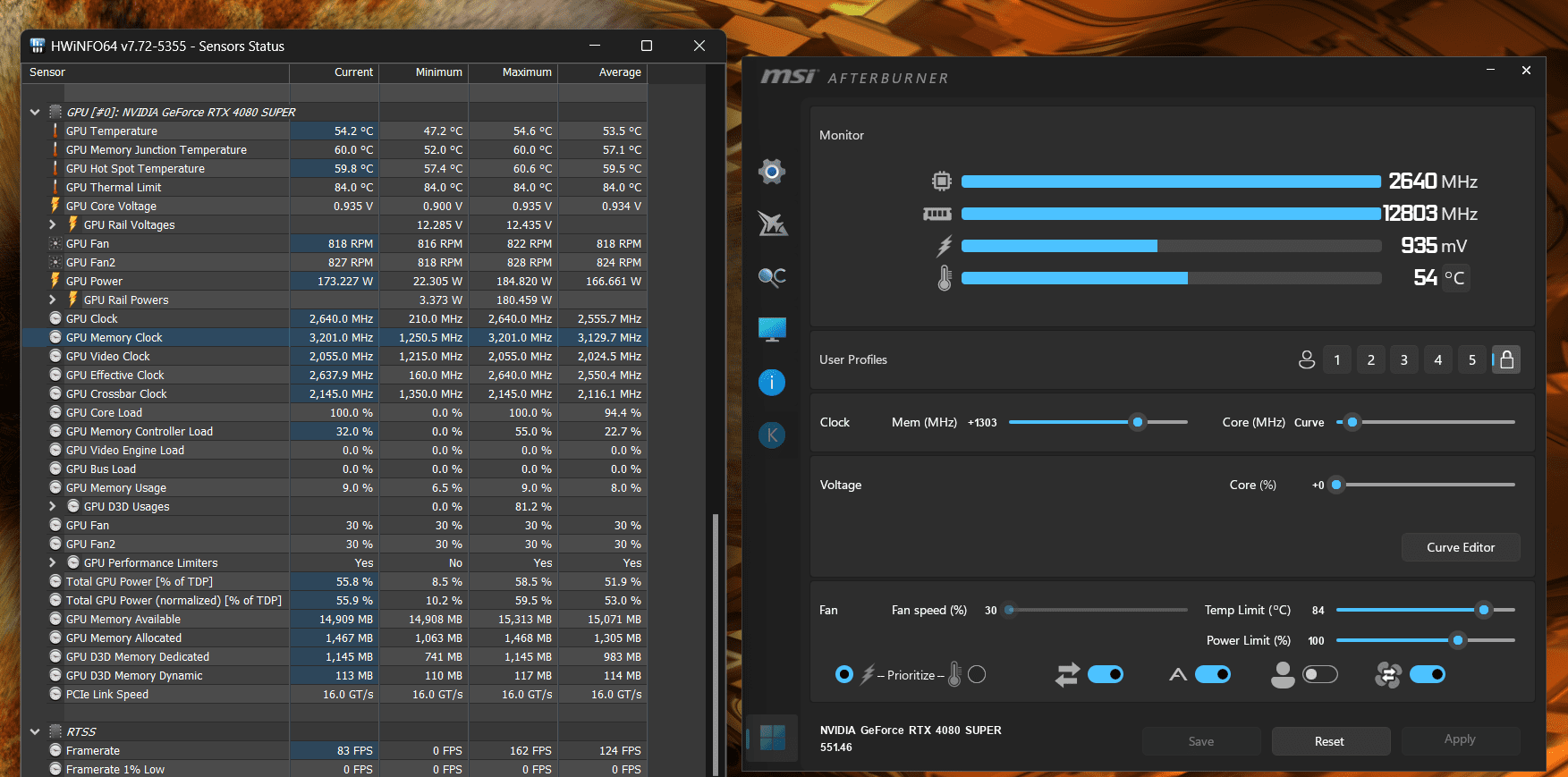Click the user-defined fan person icon
The width and height of the screenshot is (1568, 777).
(1283, 674)
